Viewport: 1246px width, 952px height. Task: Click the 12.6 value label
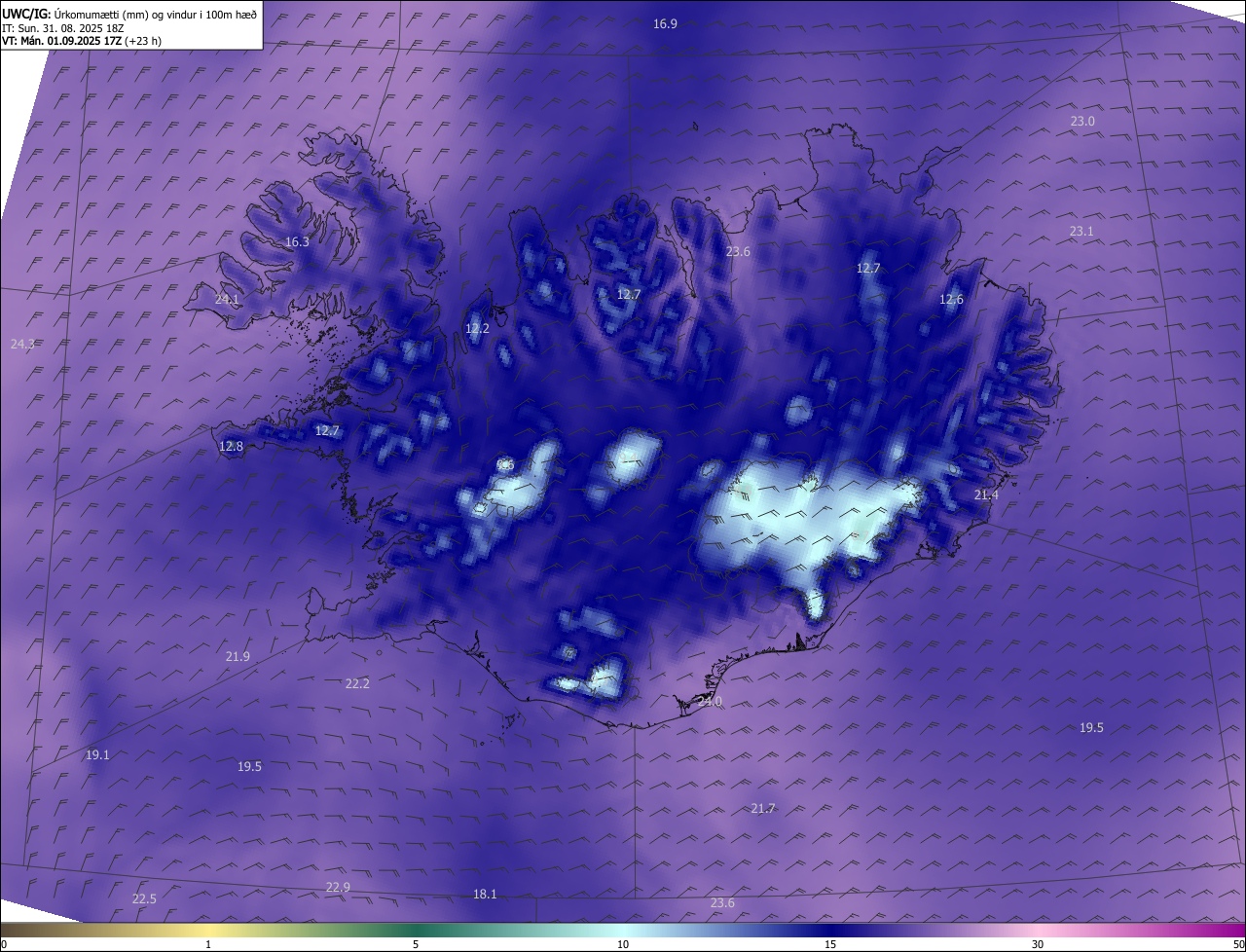click(x=951, y=299)
